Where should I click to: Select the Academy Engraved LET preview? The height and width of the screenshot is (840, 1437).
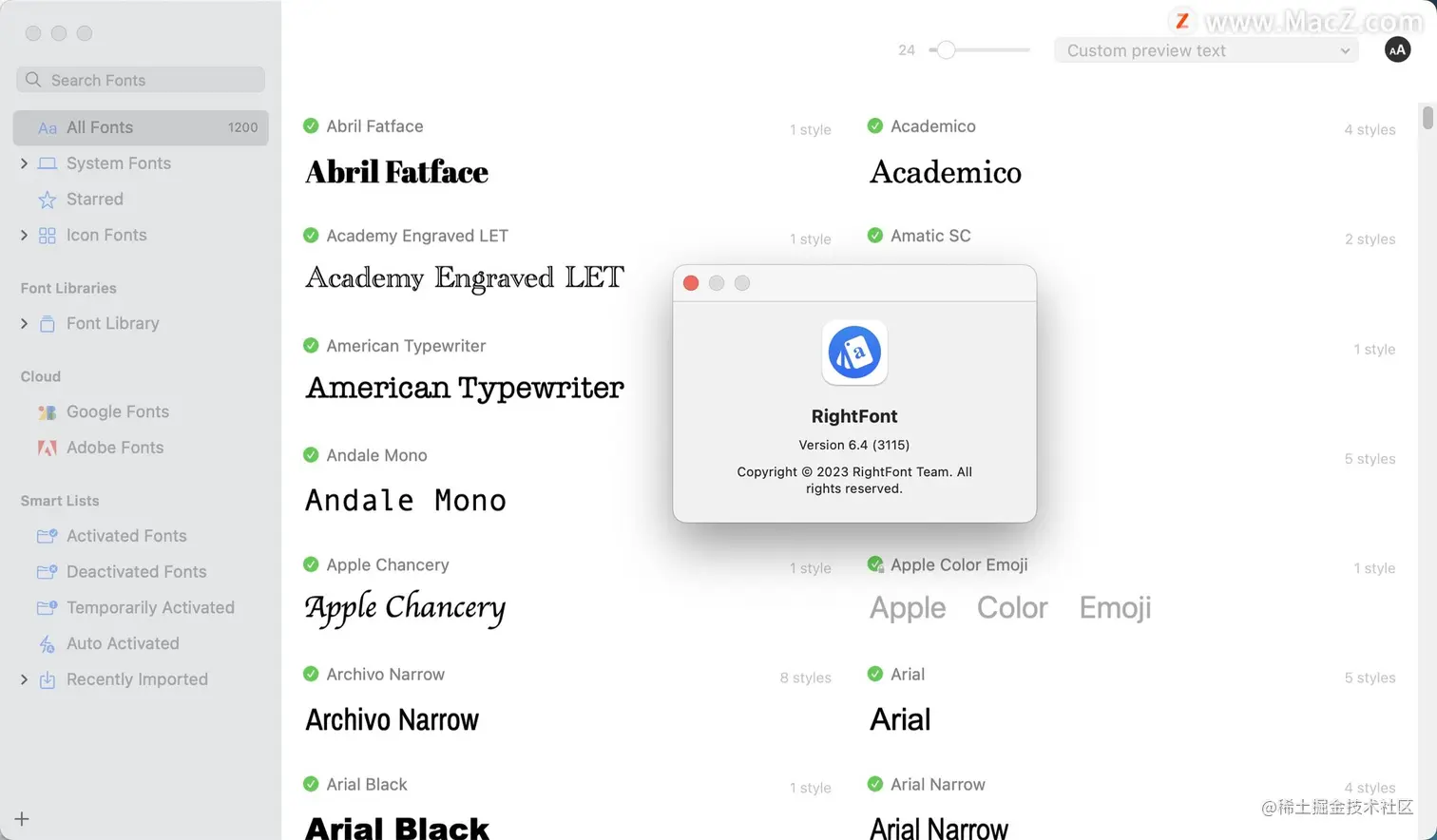465,278
